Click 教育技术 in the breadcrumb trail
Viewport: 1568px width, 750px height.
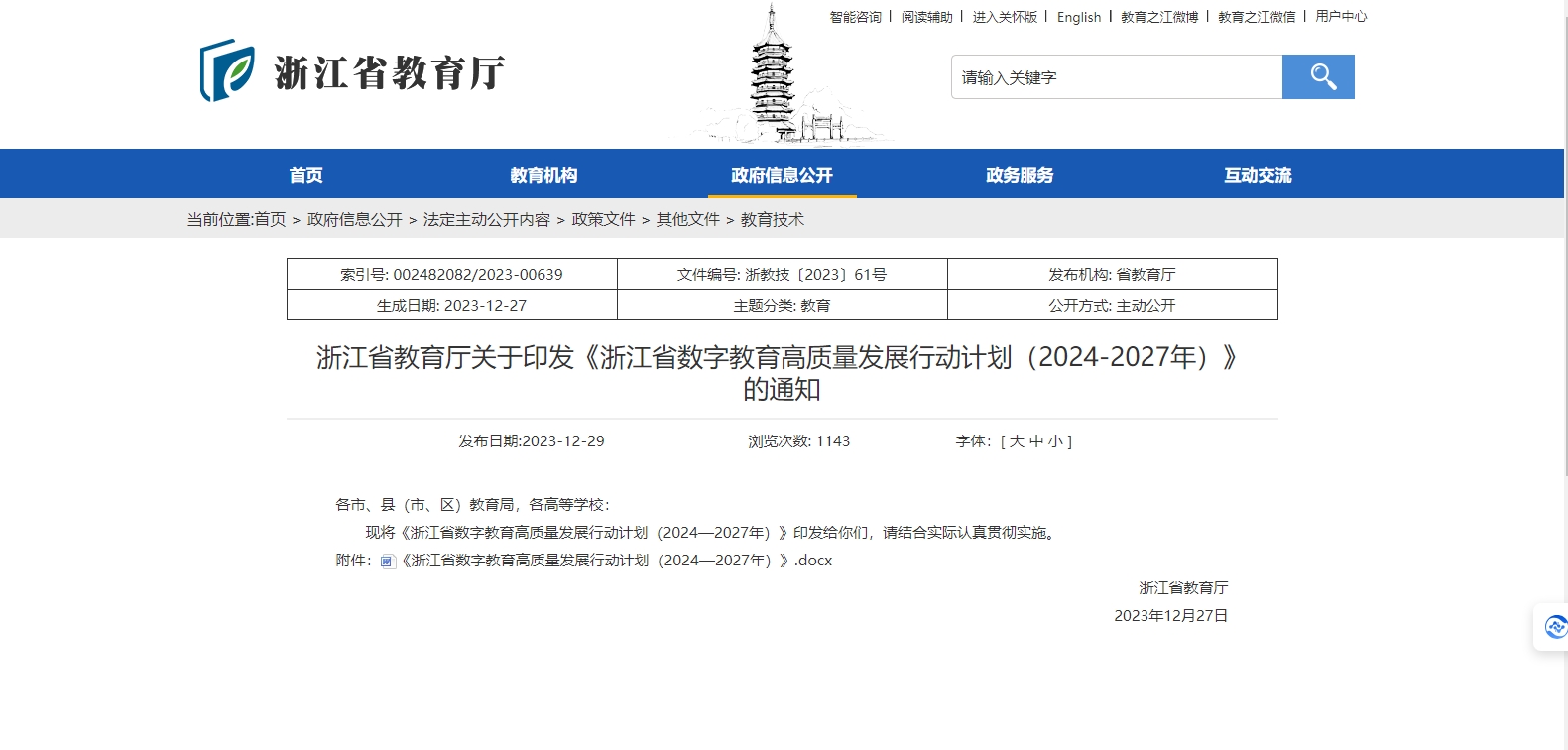point(772,220)
